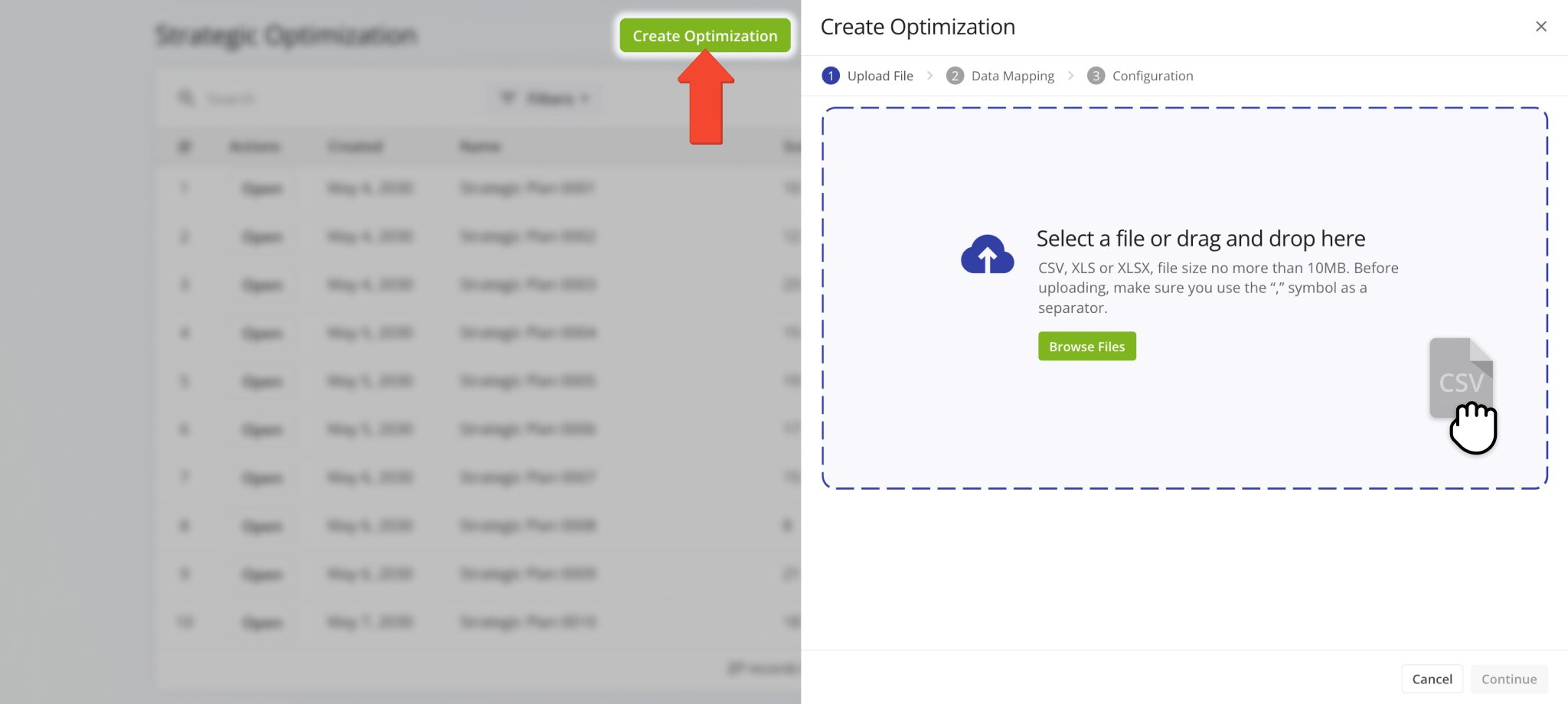Click the CSV file icon
The width and height of the screenshot is (1568, 704).
click(1461, 378)
